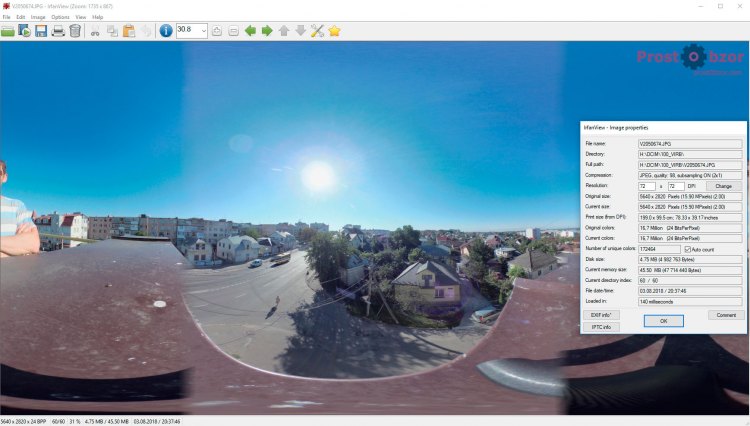The image size is (750, 426).
Task: Open the Options menu
Action: pos(60,17)
